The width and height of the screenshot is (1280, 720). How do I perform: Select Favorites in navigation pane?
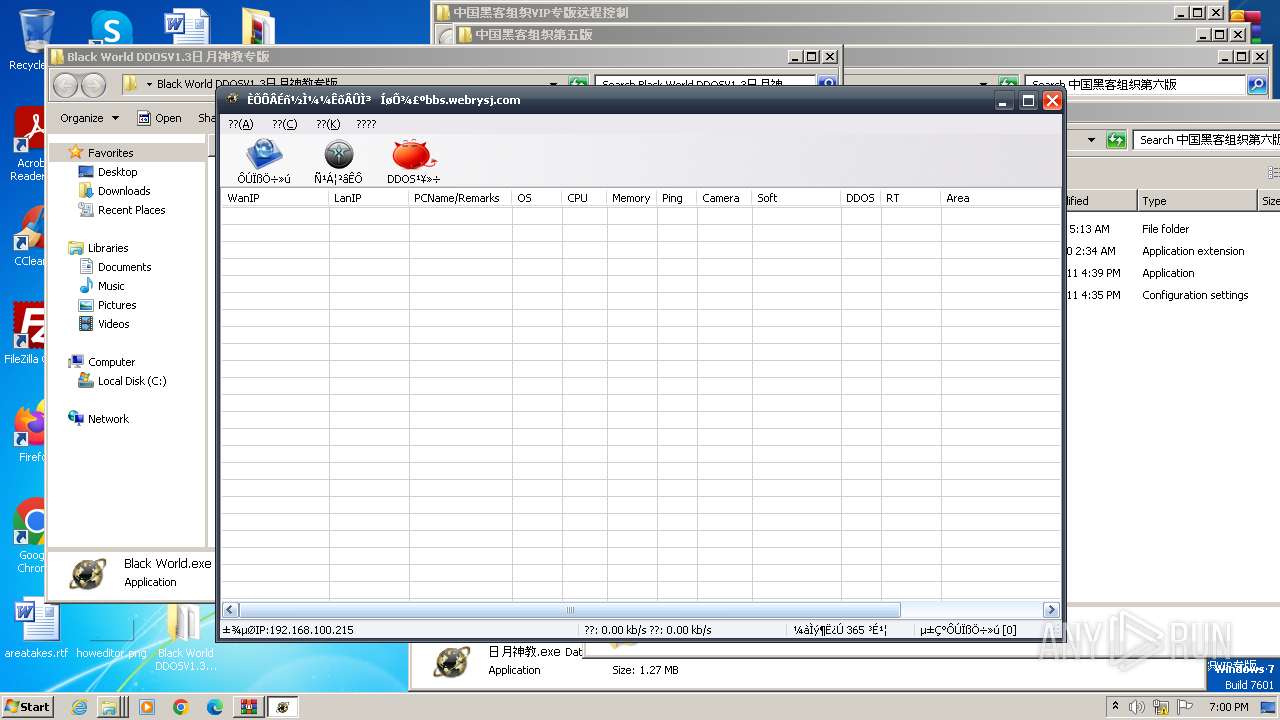[x=110, y=153]
